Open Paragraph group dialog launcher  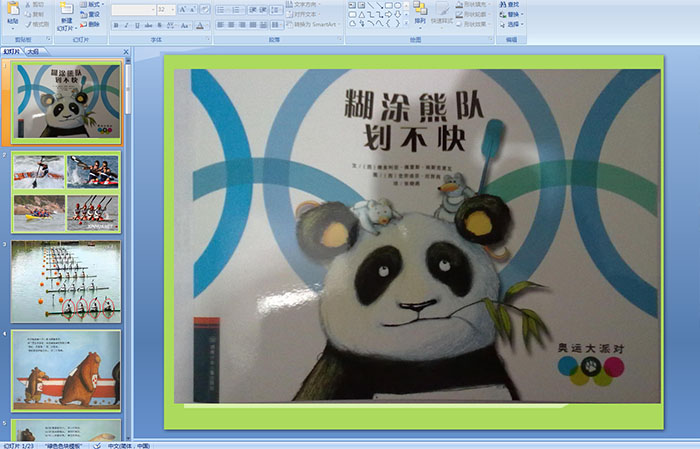click(x=340, y=40)
